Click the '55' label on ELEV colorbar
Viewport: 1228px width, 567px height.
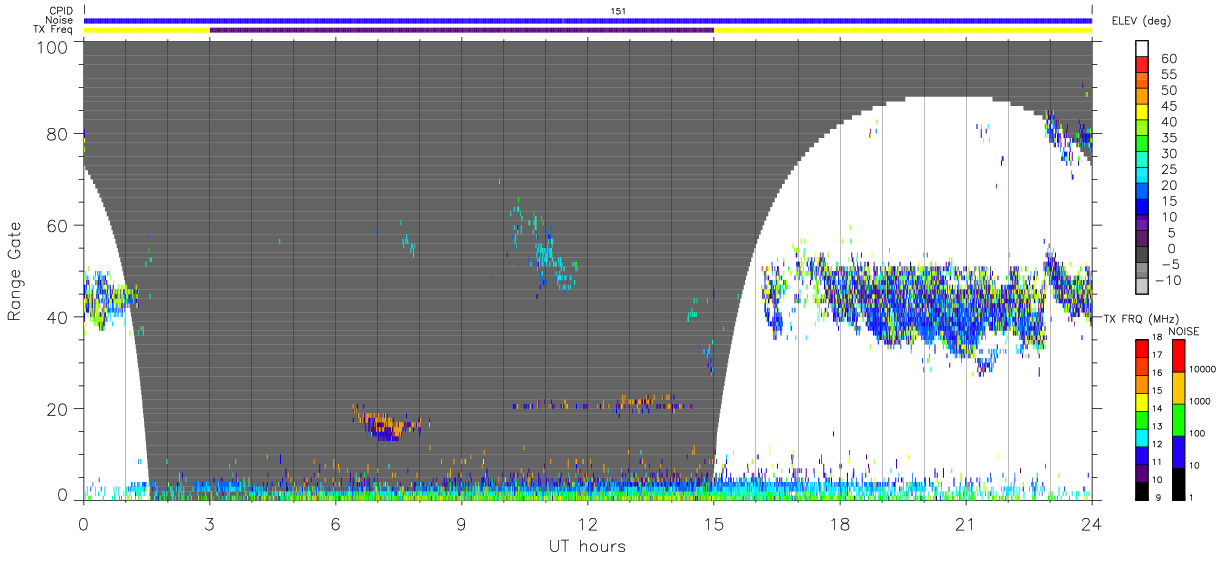coord(1168,74)
